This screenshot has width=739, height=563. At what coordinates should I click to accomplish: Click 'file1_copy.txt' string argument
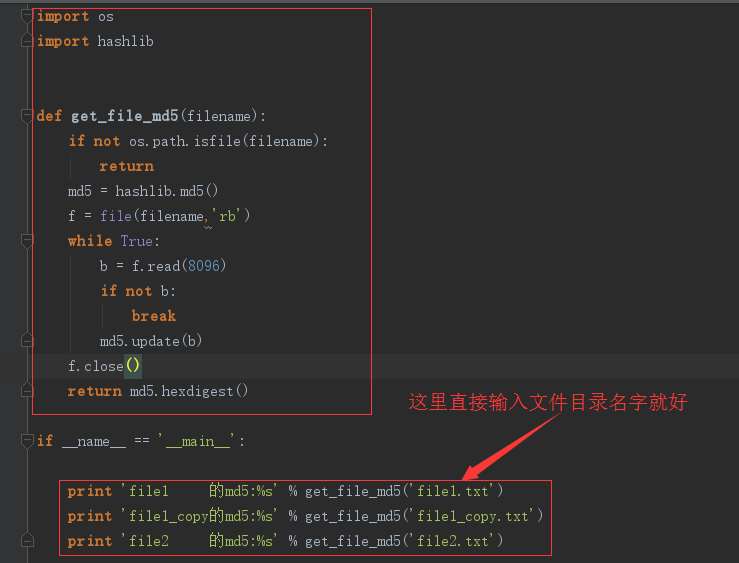point(475,516)
